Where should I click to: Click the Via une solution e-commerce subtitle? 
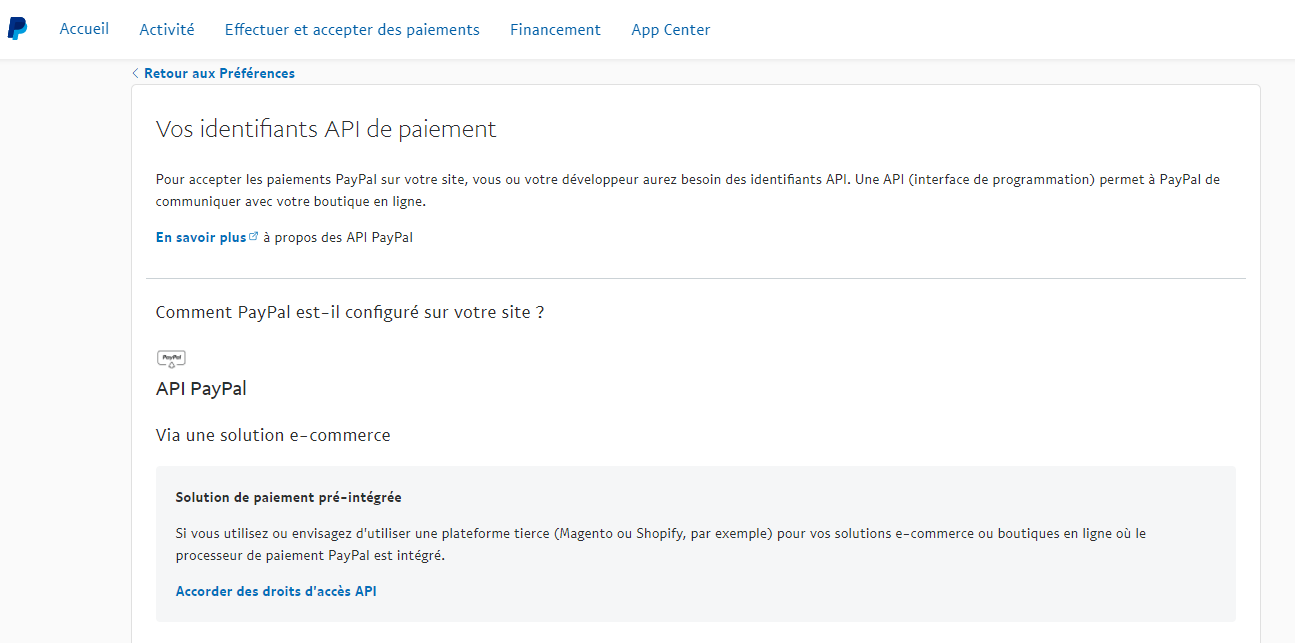pyautogui.click(x=273, y=435)
